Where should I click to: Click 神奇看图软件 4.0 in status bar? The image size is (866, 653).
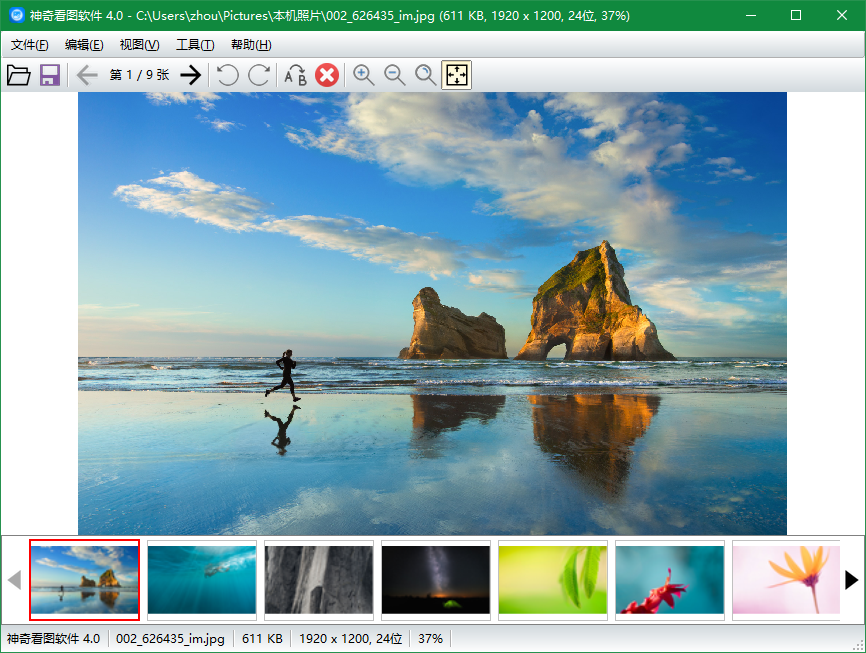(x=53, y=639)
